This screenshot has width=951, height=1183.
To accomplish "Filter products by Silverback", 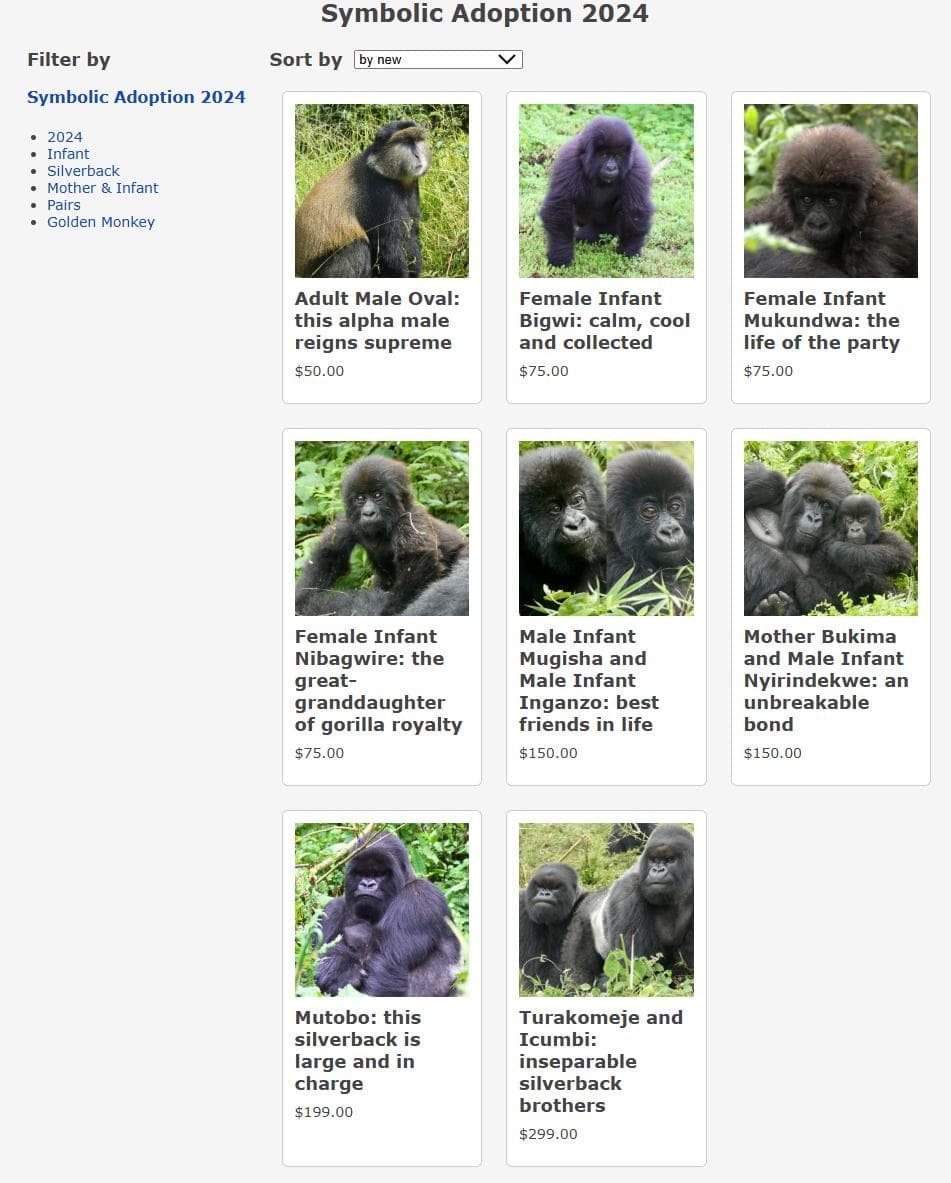I will pos(83,171).
